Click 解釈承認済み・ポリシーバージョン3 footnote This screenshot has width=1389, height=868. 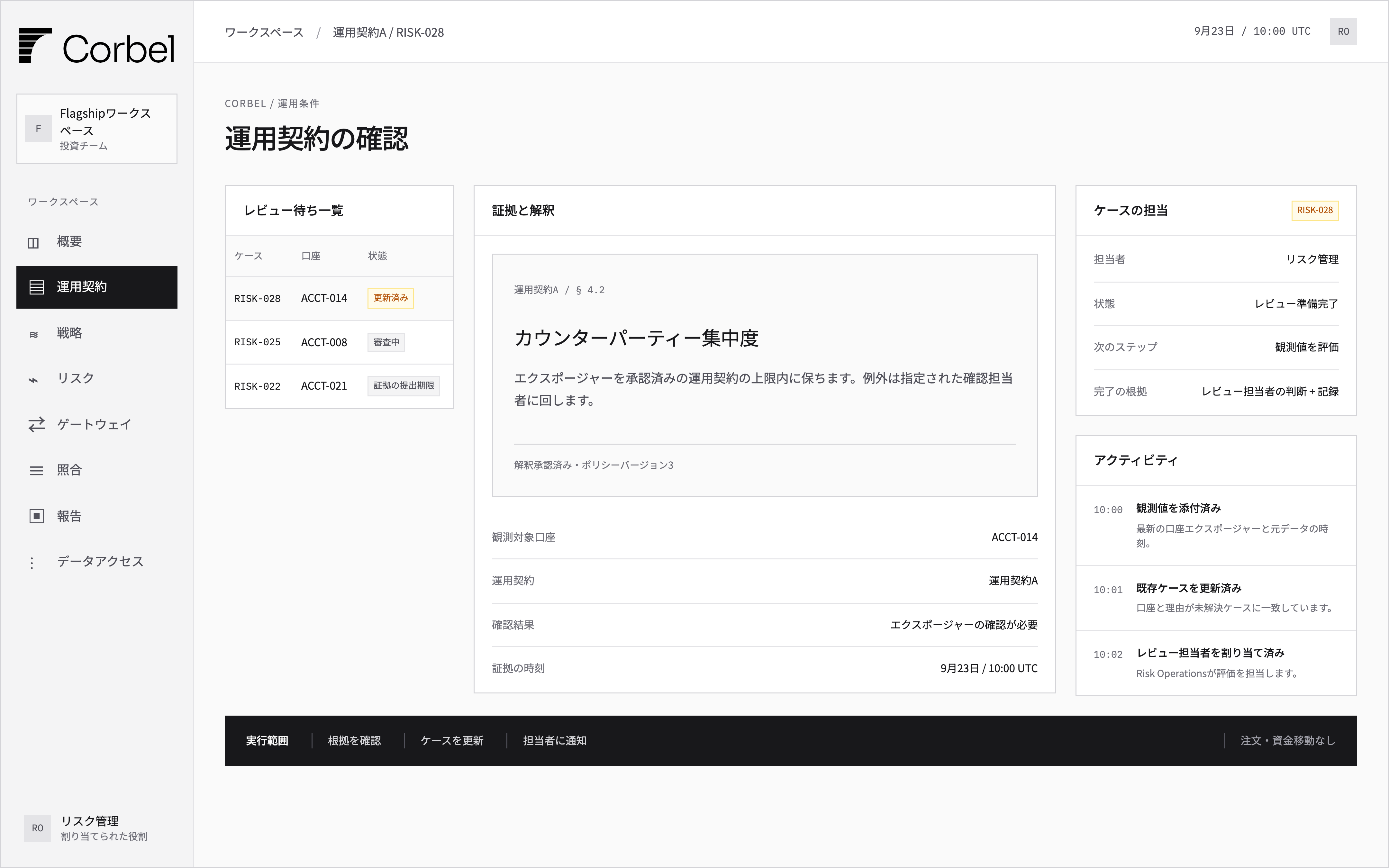594,465
